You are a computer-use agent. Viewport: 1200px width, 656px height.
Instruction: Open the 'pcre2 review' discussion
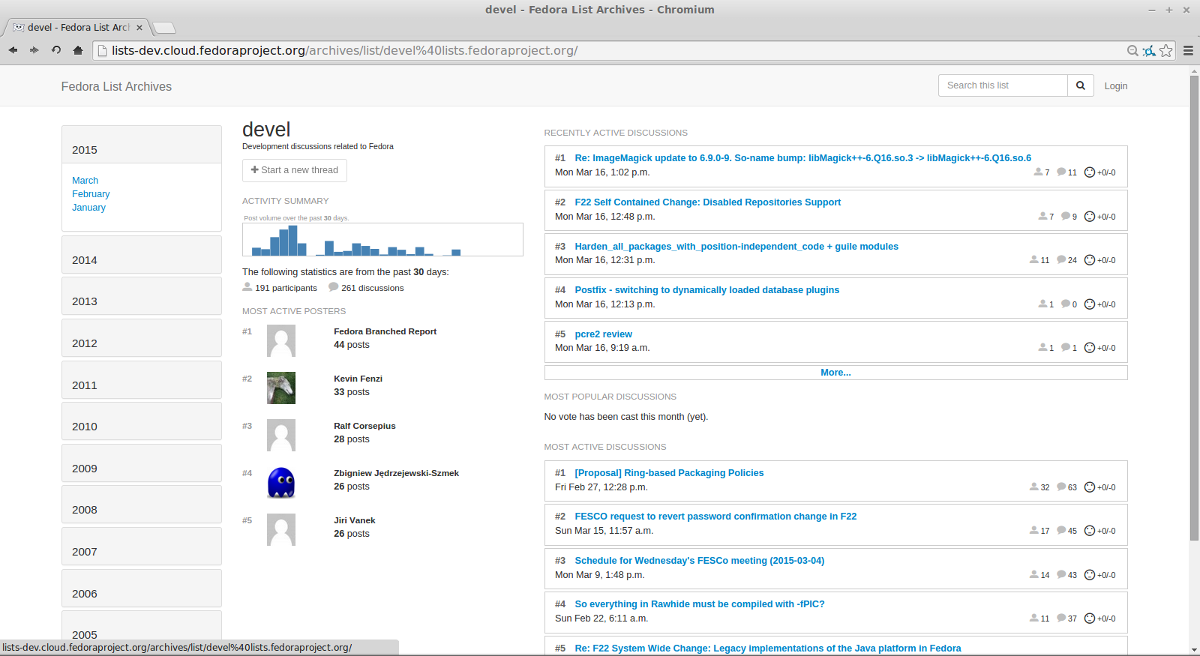pyautogui.click(x=603, y=334)
